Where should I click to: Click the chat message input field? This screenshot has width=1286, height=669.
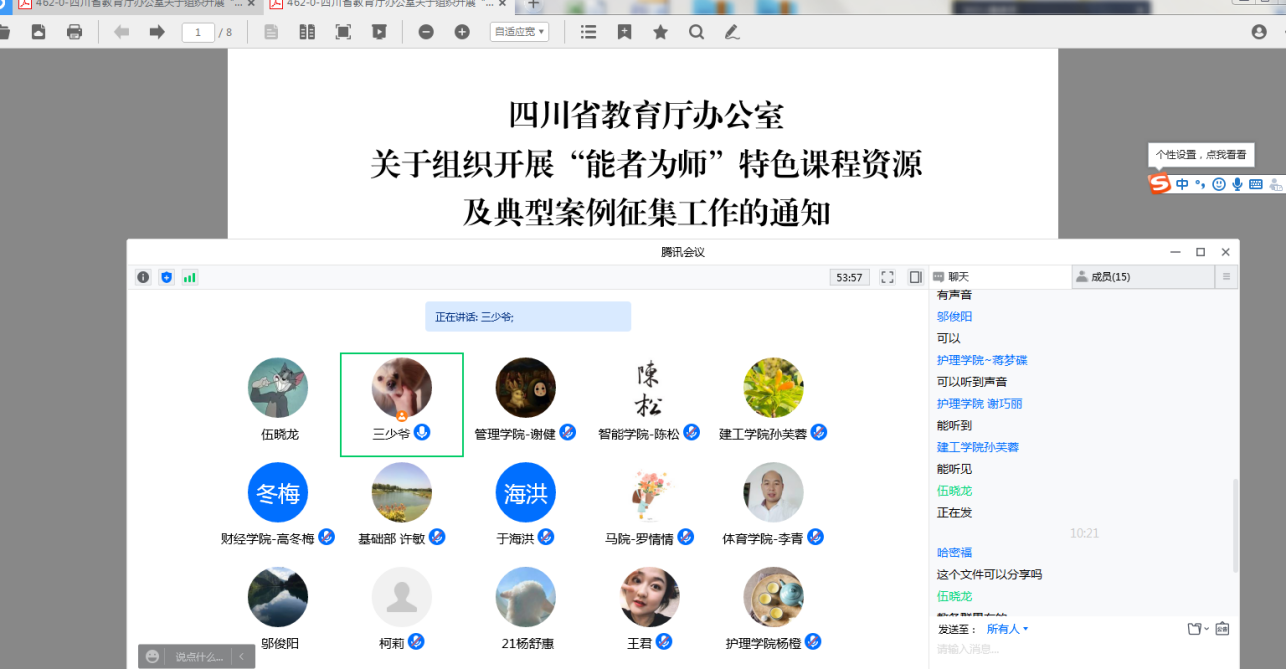pos(1080,650)
